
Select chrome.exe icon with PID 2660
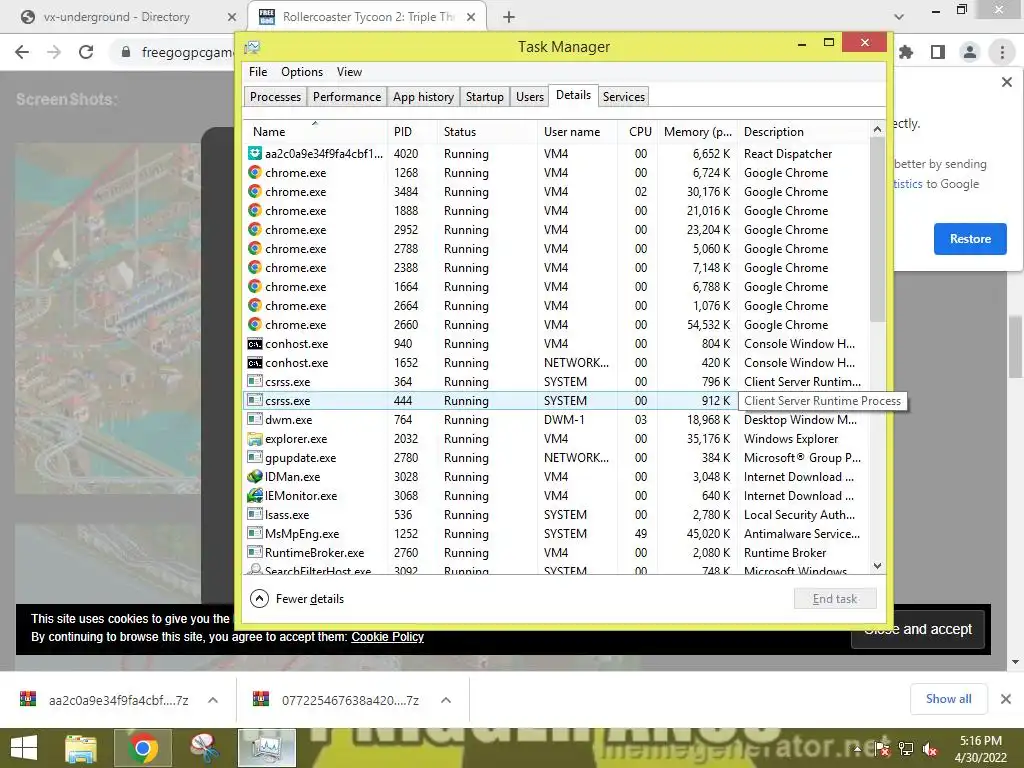coord(255,325)
